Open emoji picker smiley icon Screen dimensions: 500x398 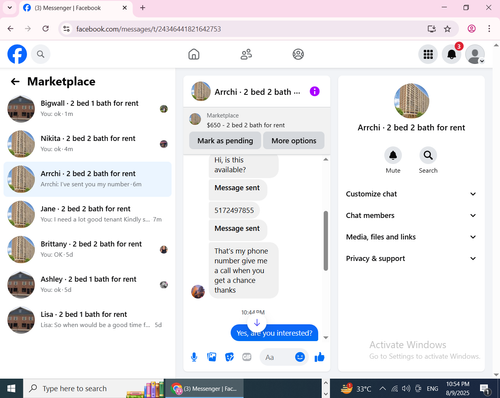coord(300,357)
